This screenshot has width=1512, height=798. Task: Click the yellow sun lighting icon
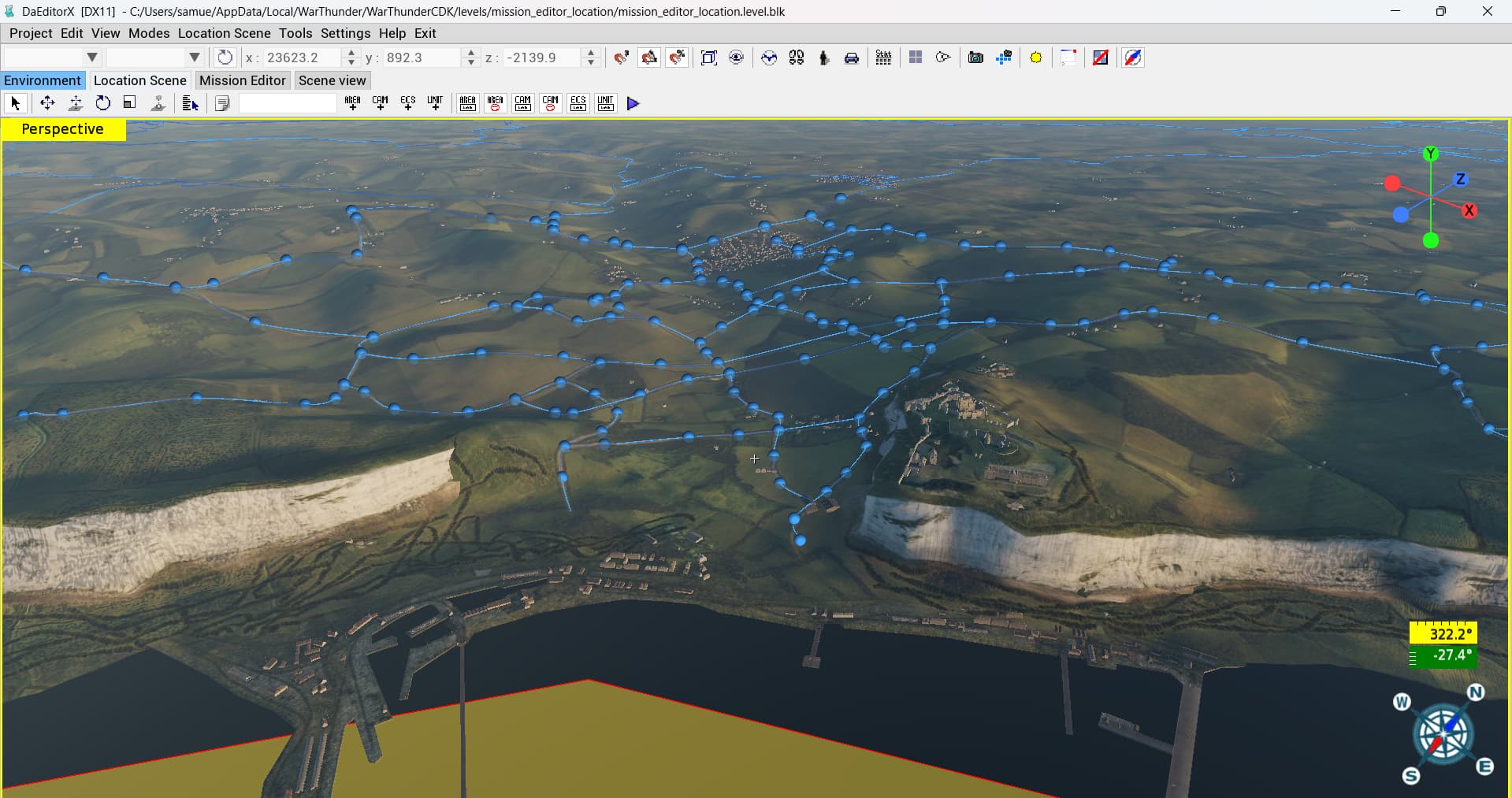[x=1036, y=58]
